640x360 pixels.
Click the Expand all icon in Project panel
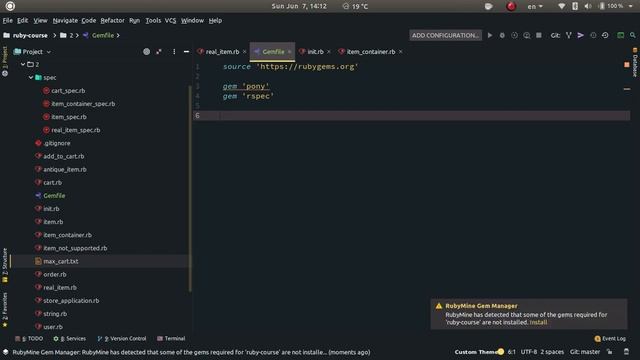pyautogui.click(x=159, y=52)
